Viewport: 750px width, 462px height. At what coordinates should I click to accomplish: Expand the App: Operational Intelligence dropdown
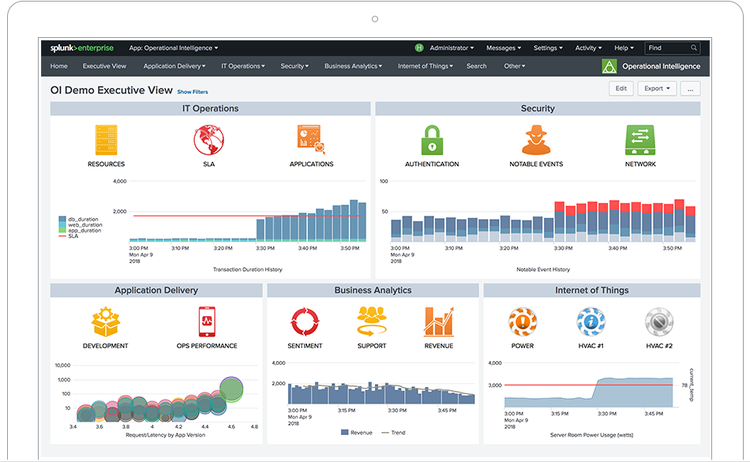point(176,47)
